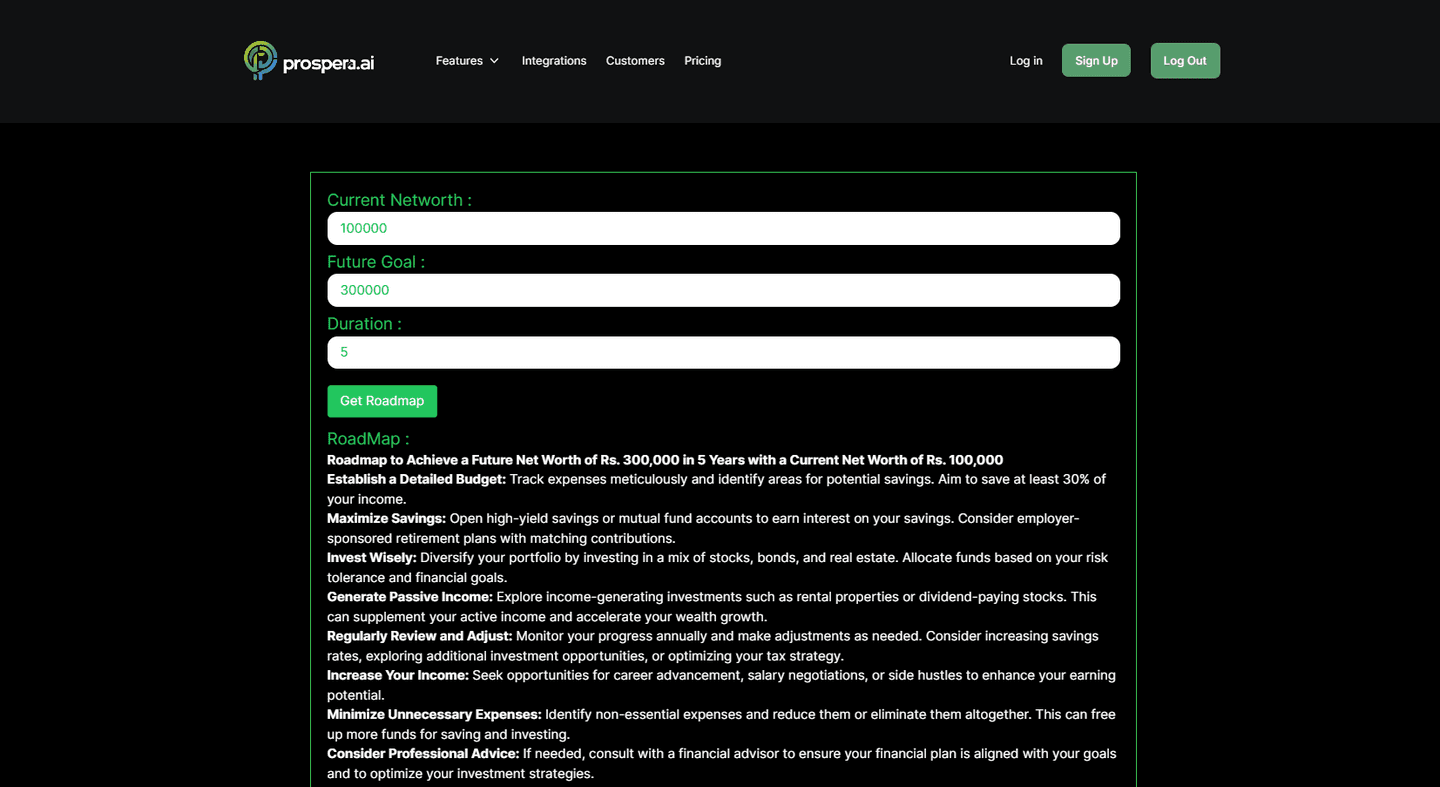The width and height of the screenshot is (1440, 787).
Task: Click the 'Increase Your Income:' text
Action: tap(398, 675)
